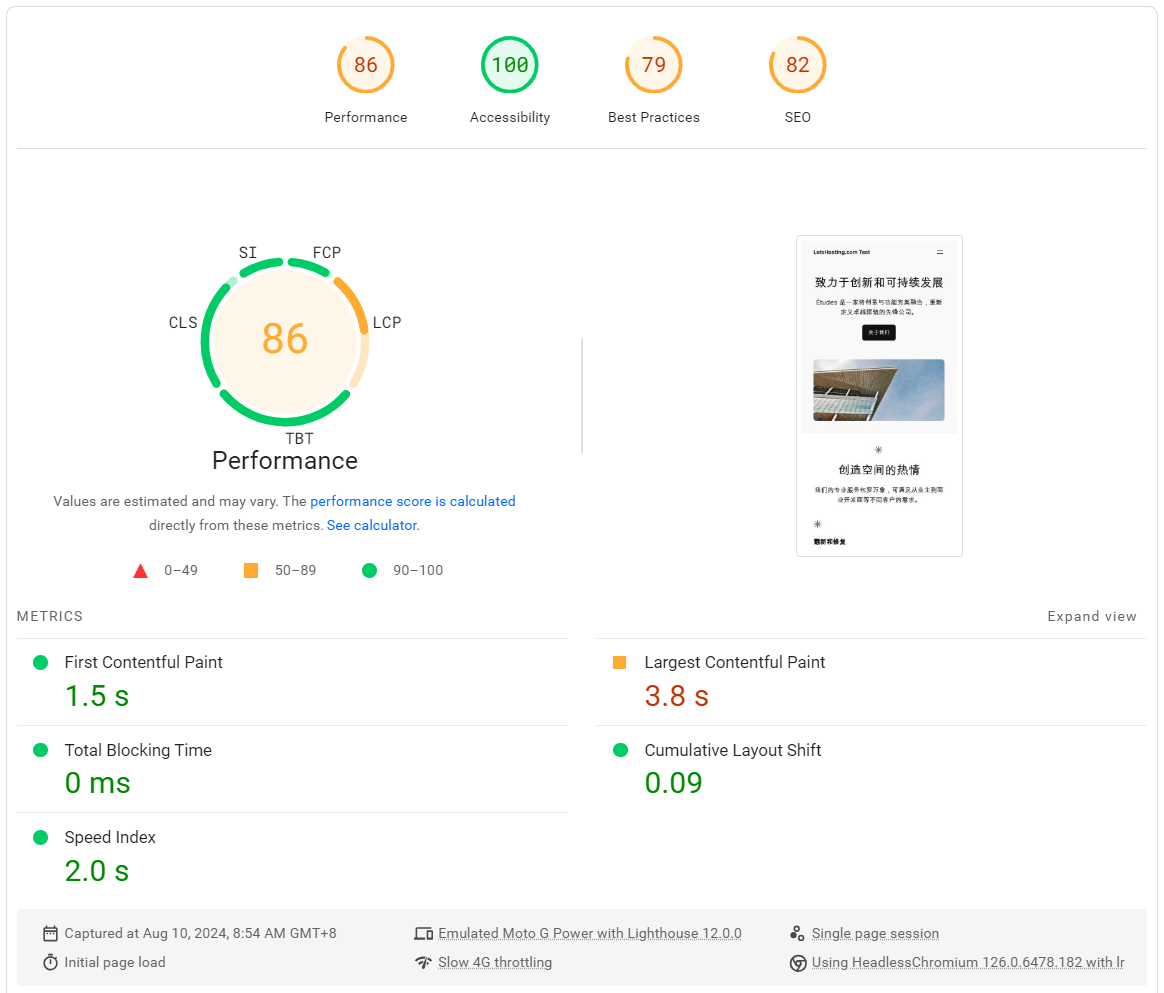Click the 0 ms TBT value
Viewport: 1164px width, 993px height.
tap(97, 783)
